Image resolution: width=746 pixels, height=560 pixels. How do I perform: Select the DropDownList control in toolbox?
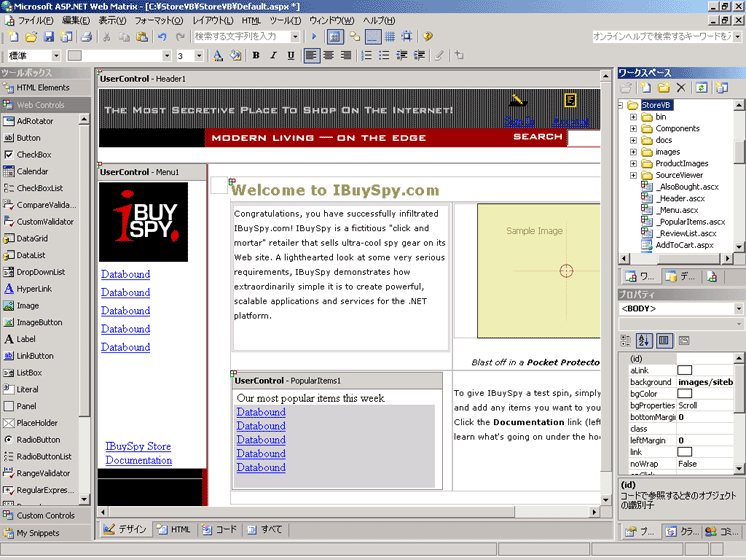(x=41, y=272)
